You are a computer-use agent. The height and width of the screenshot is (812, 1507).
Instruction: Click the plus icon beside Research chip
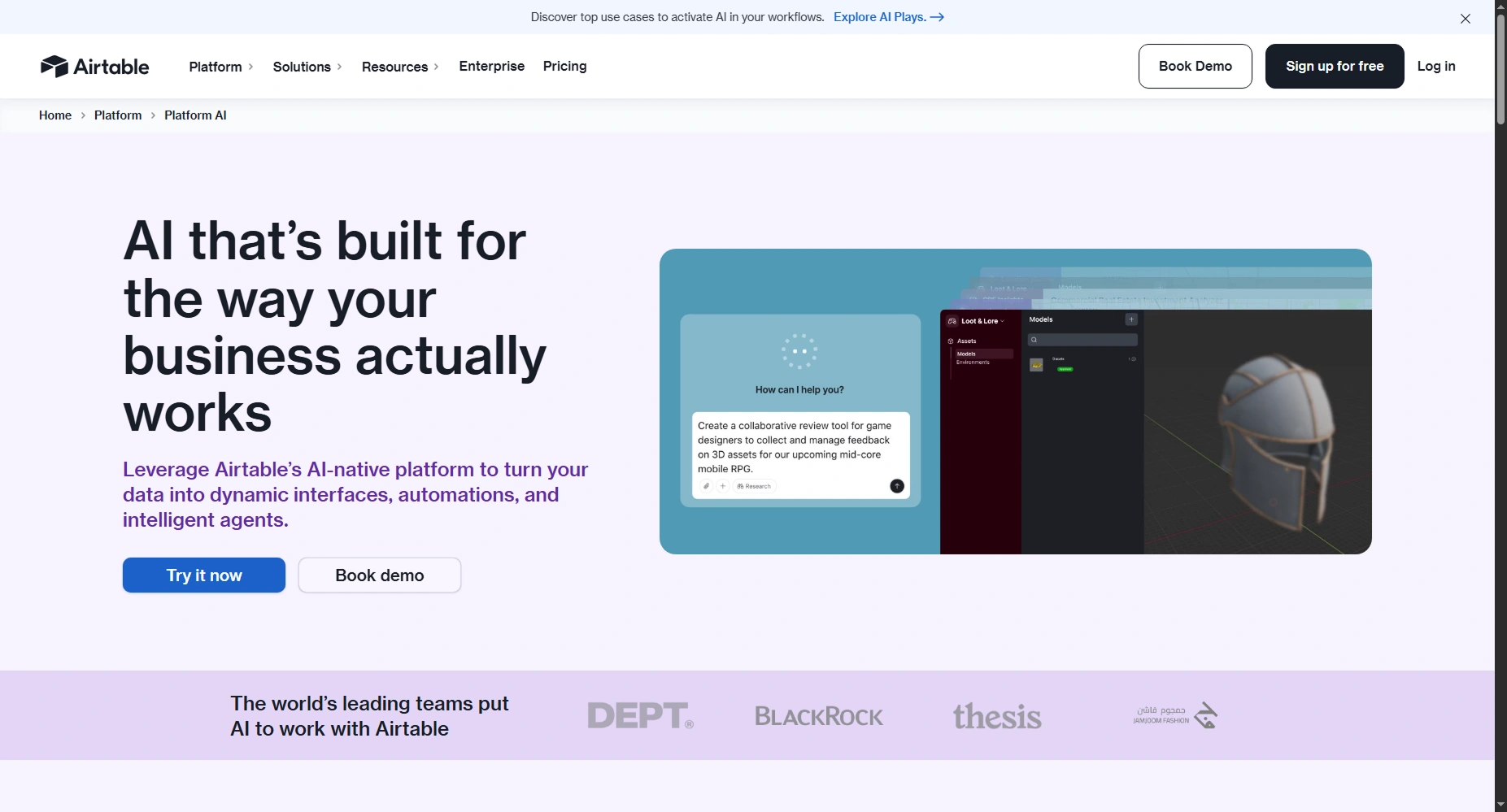click(722, 486)
